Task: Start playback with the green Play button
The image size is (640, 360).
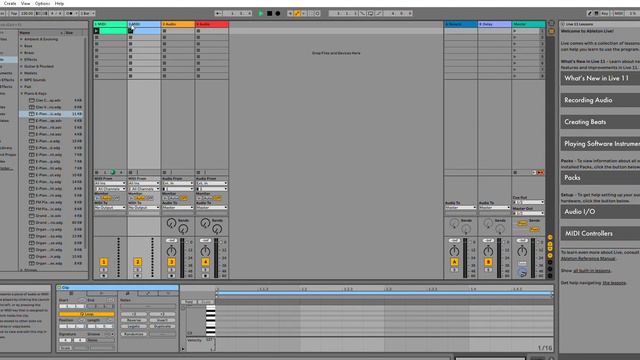Action: (261, 13)
